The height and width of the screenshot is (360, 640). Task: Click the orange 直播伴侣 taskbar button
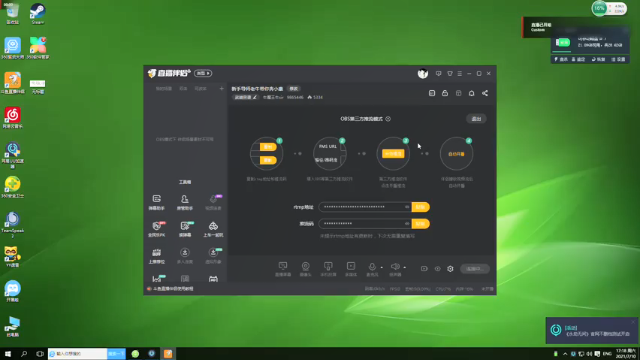click(x=168, y=353)
